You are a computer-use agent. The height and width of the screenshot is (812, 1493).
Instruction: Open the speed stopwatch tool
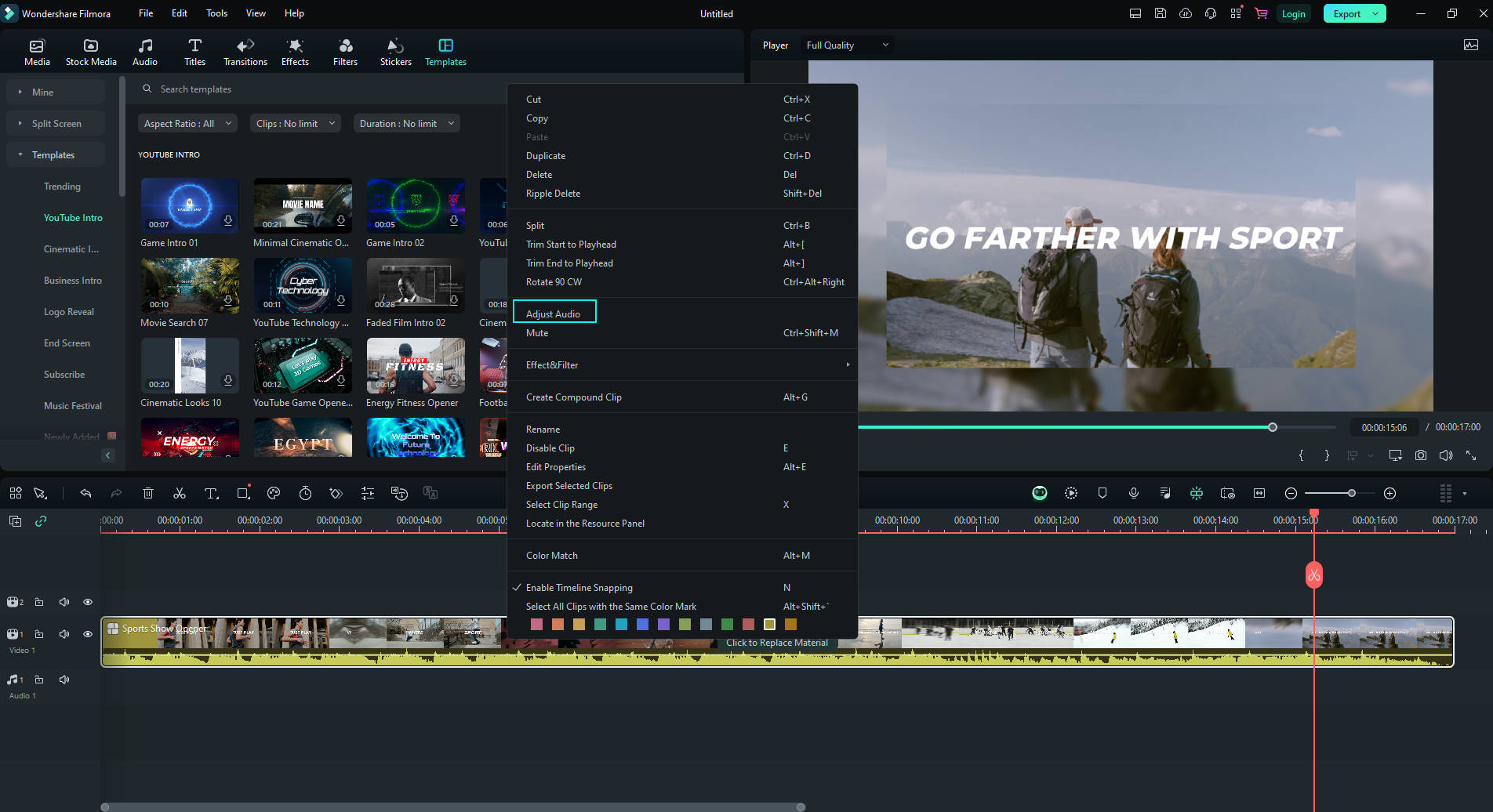point(305,493)
